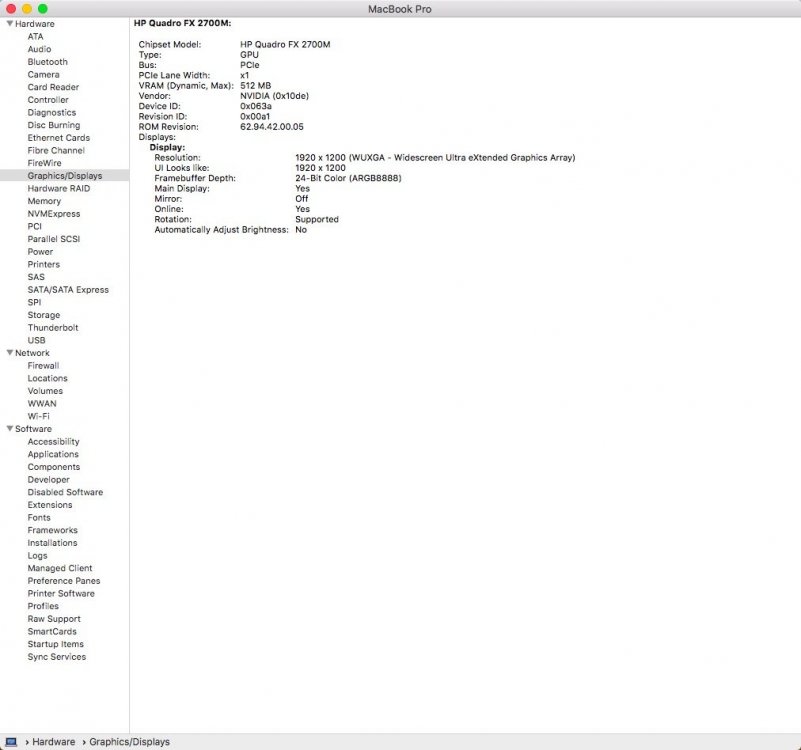This screenshot has width=801, height=750.
Task: Collapse the Network section triangle
Action: (x=10, y=353)
